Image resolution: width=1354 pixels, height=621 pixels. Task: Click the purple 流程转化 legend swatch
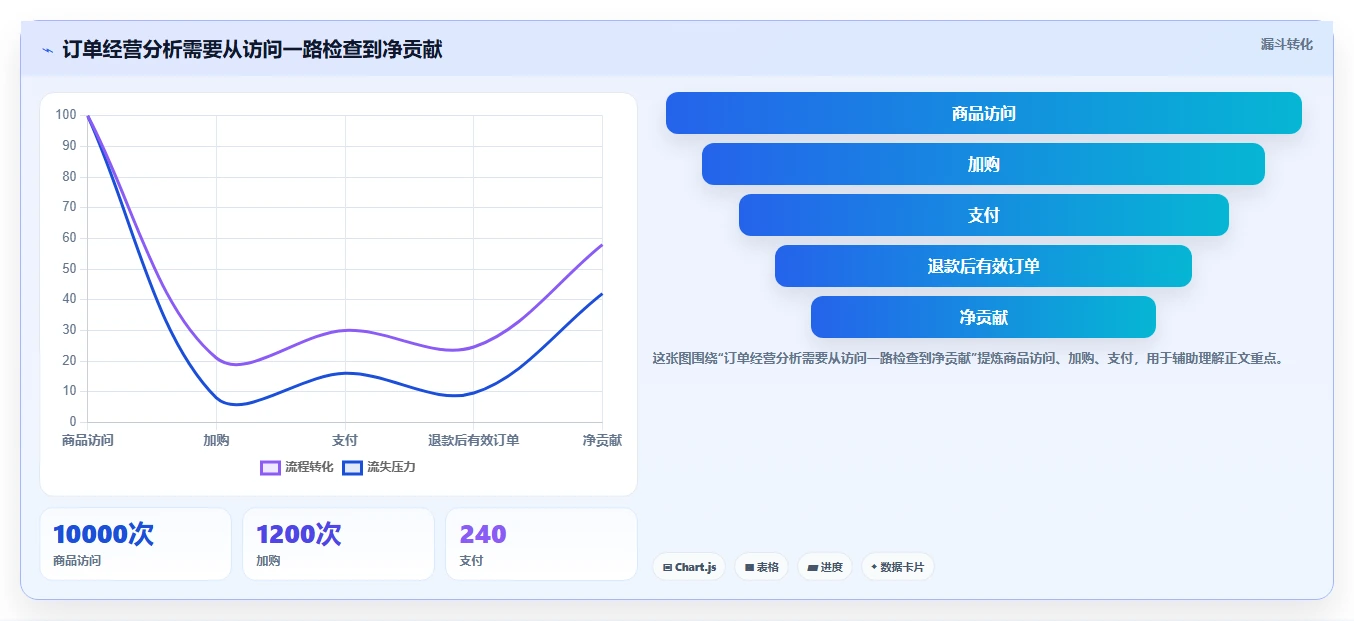pyautogui.click(x=270, y=467)
